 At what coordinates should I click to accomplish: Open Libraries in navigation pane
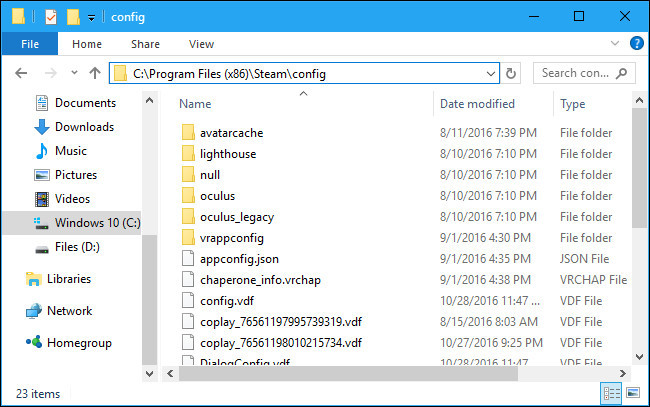click(x=68, y=279)
